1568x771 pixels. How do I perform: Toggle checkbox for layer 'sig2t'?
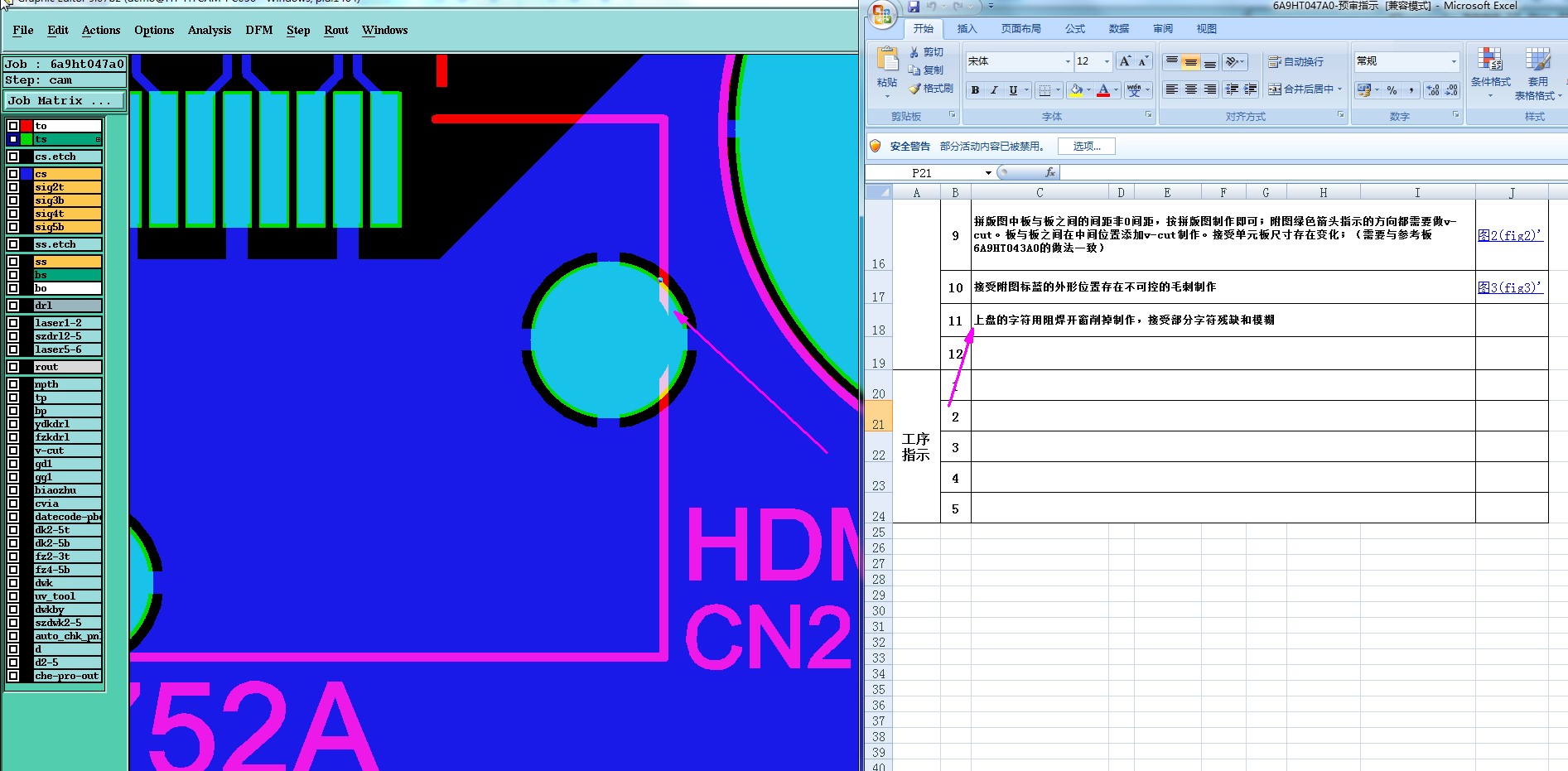coord(13,187)
